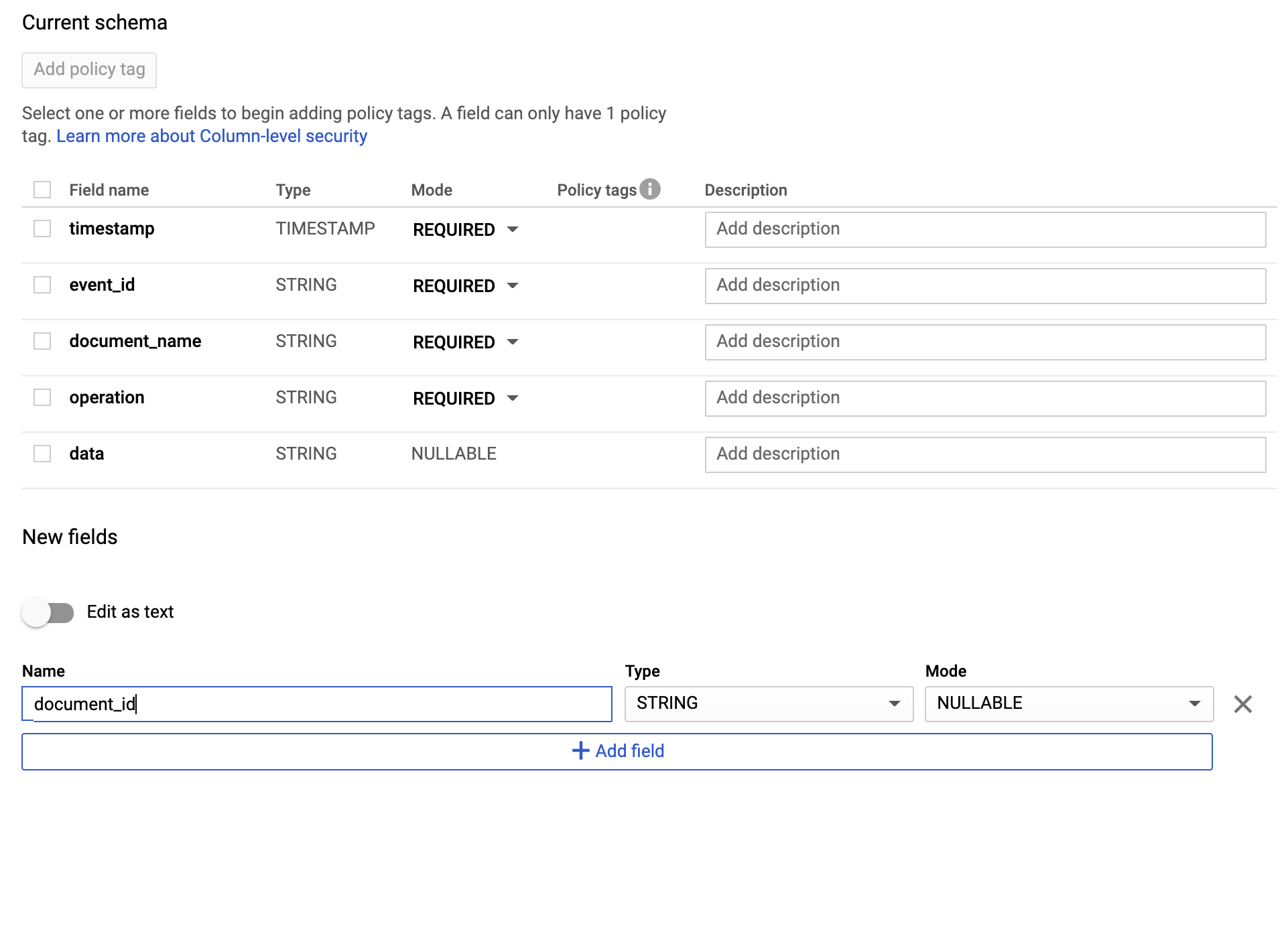Image resolution: width=1288 pixels, height=942 pixels.
Task: Open Learn more about Column-level security
Action: coord(212,136)
